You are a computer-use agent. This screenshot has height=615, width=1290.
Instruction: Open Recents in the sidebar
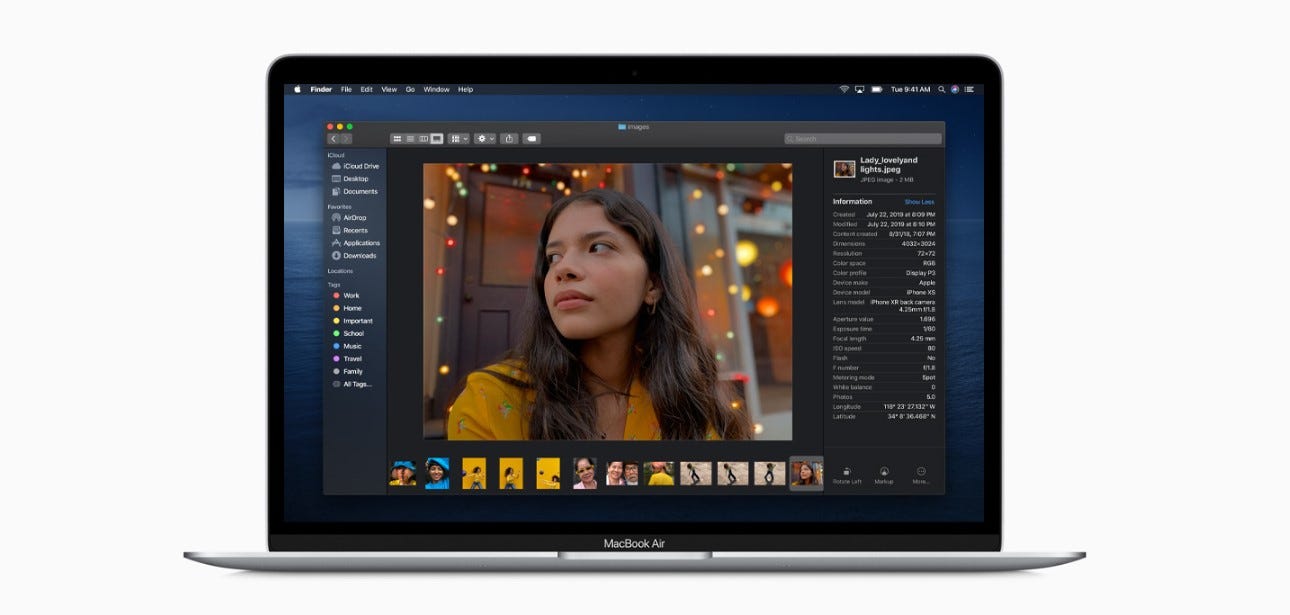[x=350, y=230]
